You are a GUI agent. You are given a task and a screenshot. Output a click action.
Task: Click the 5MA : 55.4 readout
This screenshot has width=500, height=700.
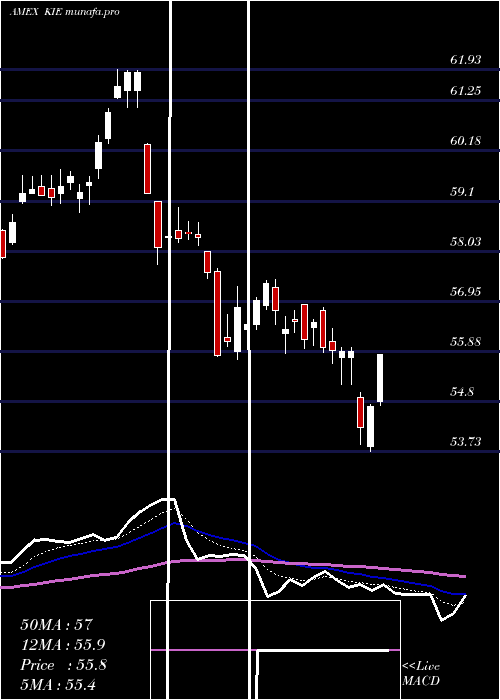click(x=58, y=684)
